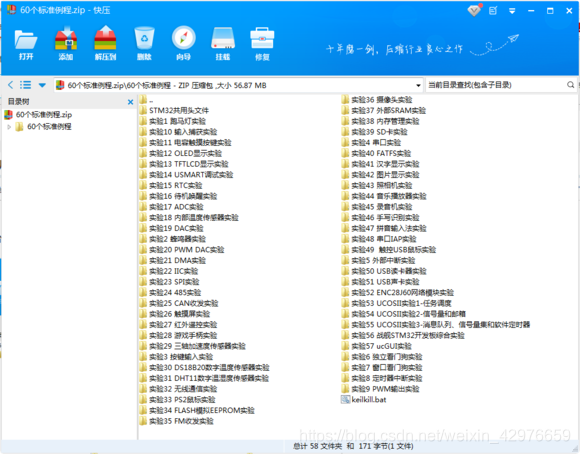Click the diamond VIP icon in title bar

coord(474,10)
